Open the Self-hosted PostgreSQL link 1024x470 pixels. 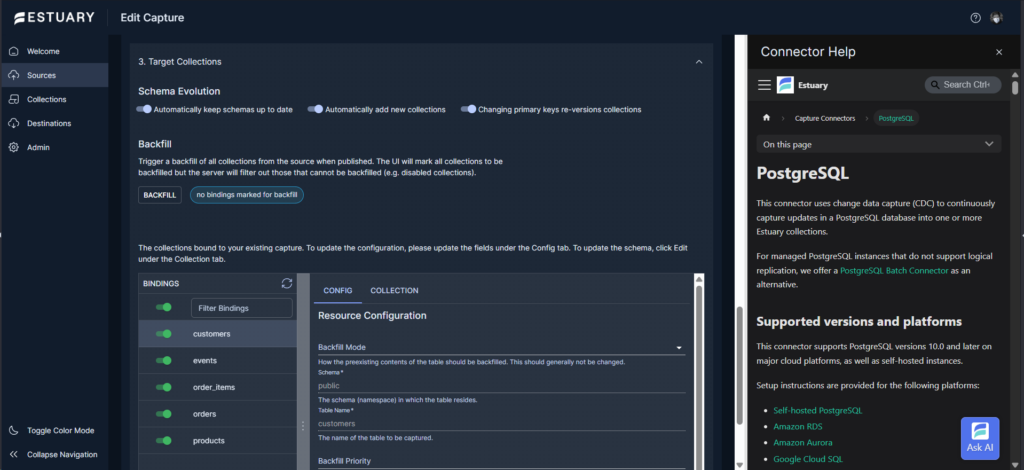[818, 411]
